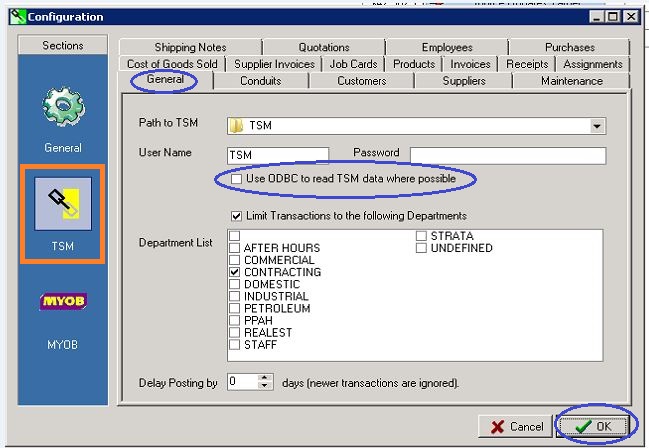The width and height of the screenshot is (649, 448).
Task: Click the Delay Posting by days field
Action: point(243,382)
